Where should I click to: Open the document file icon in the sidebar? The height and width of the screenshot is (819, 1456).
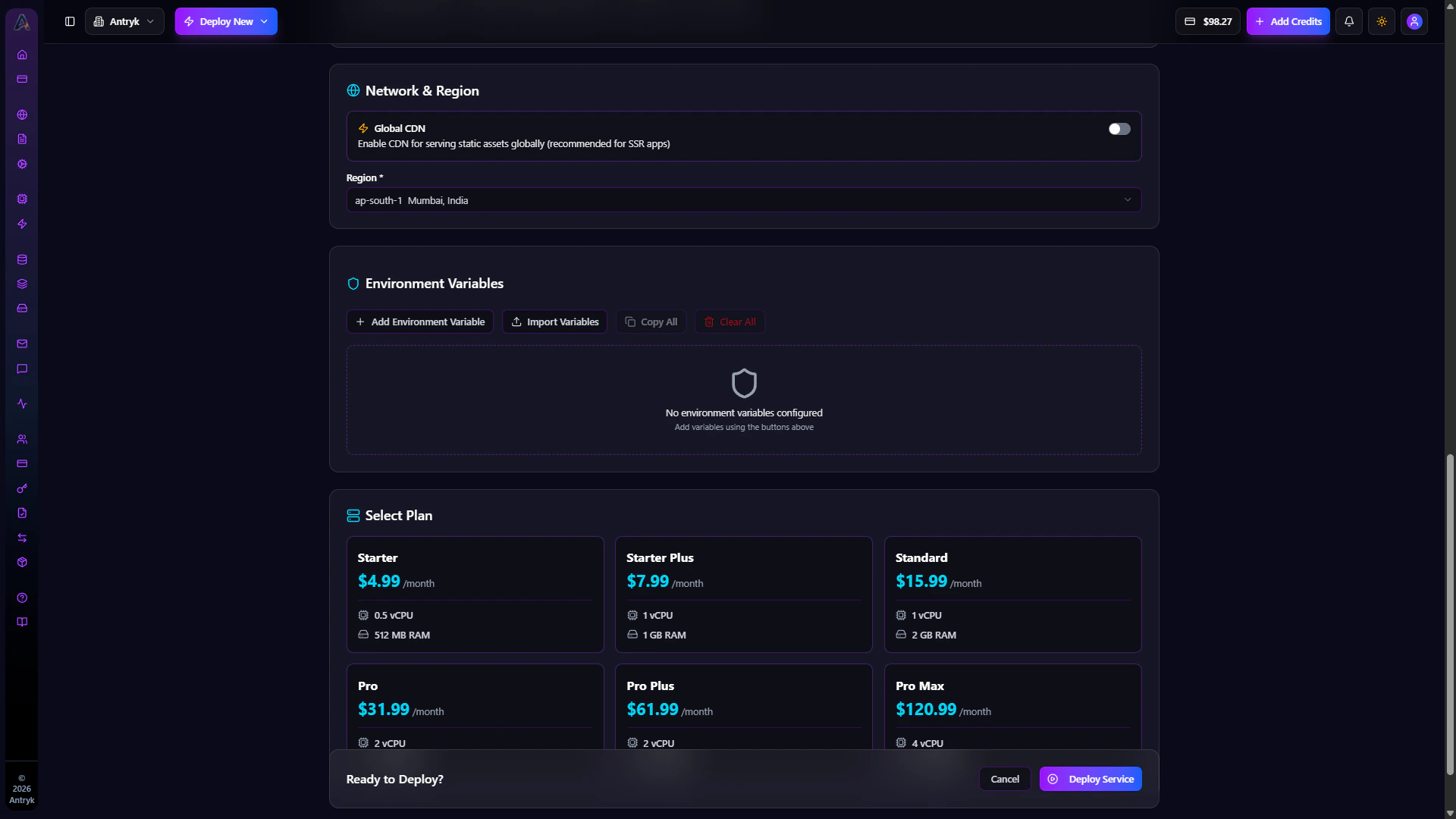(x=22, y=139)
